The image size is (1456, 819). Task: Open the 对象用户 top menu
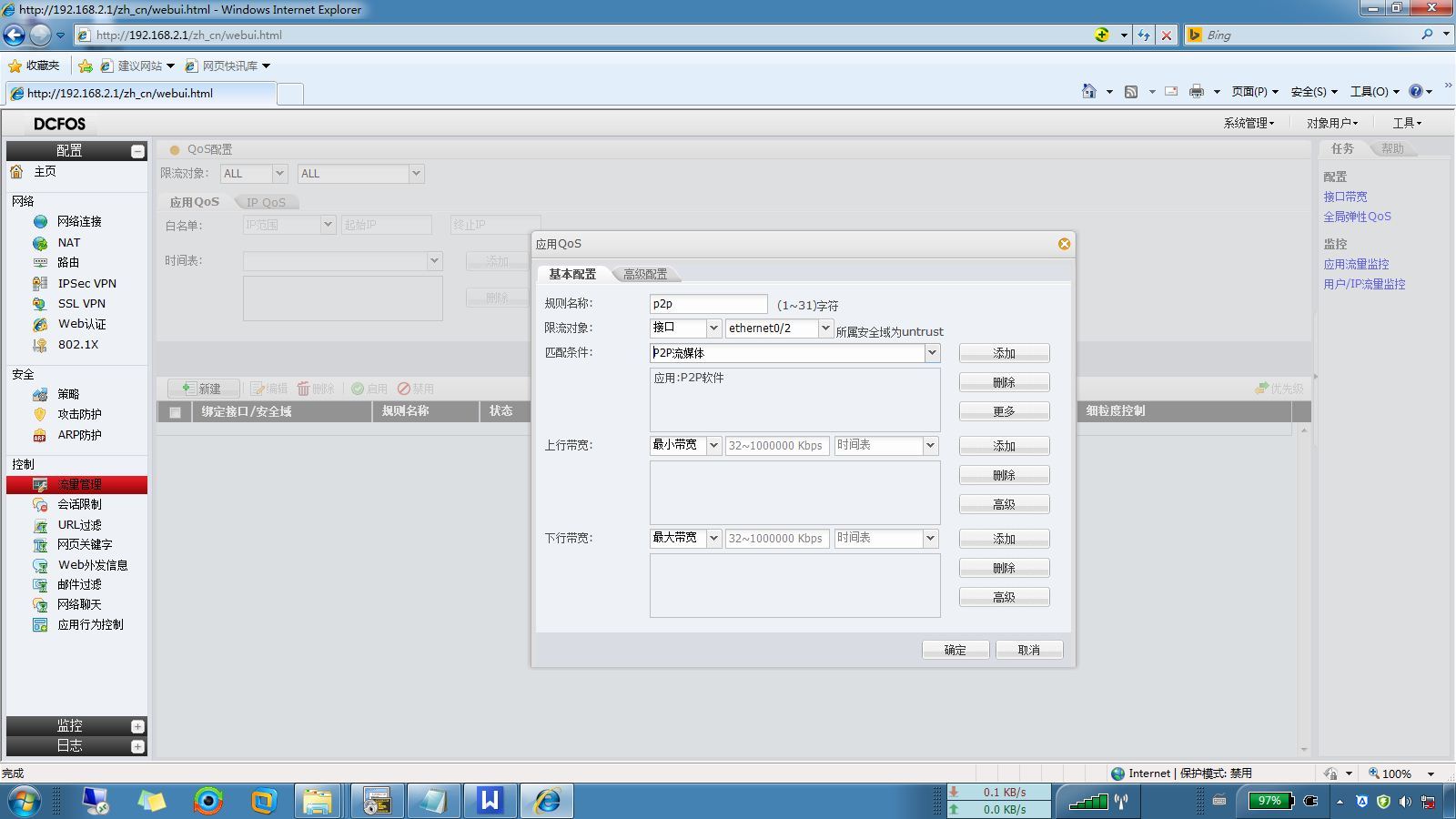click(x=1332, y=123)
